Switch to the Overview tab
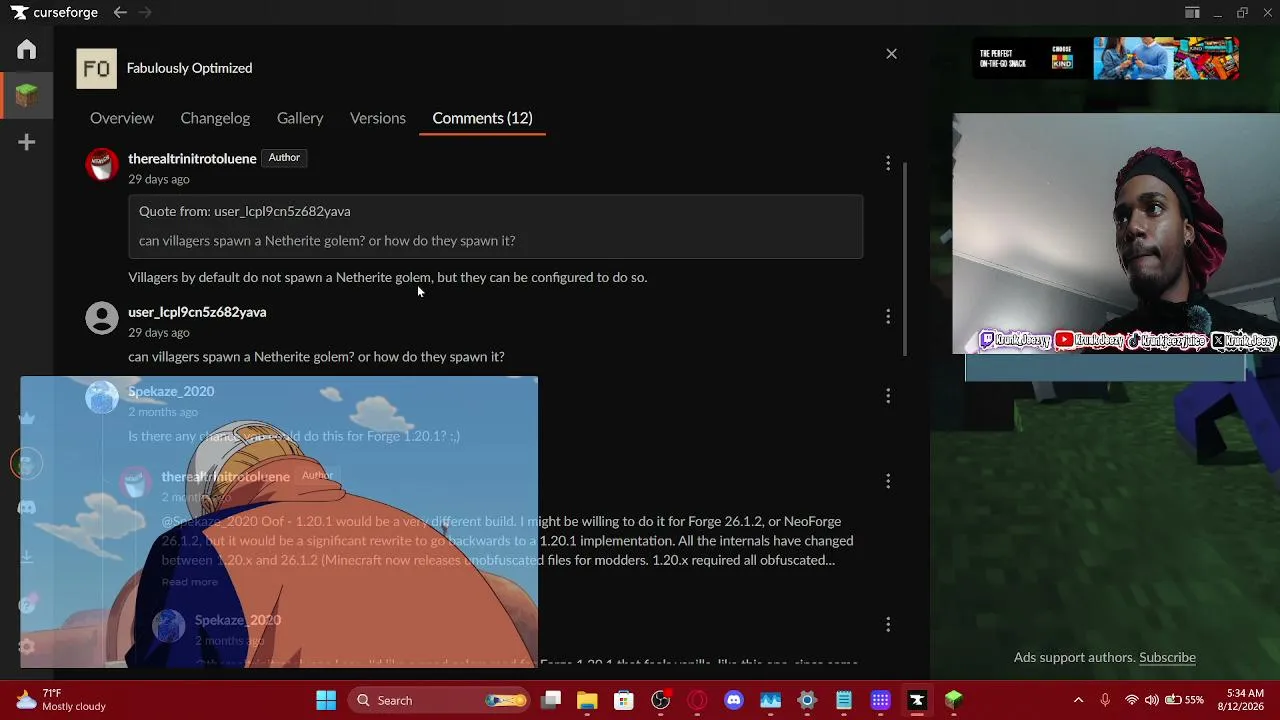This screenshot has height=720, width=1280. point(122,118)
